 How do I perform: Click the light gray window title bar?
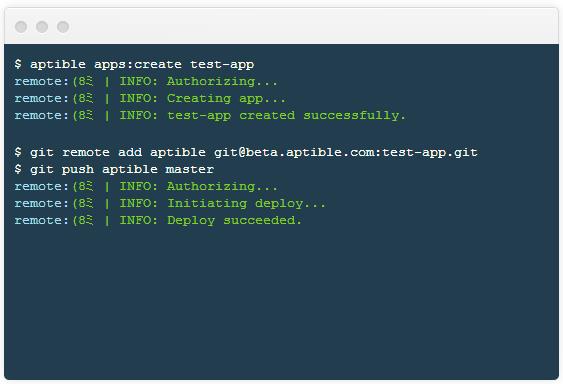tap(282, 26)
